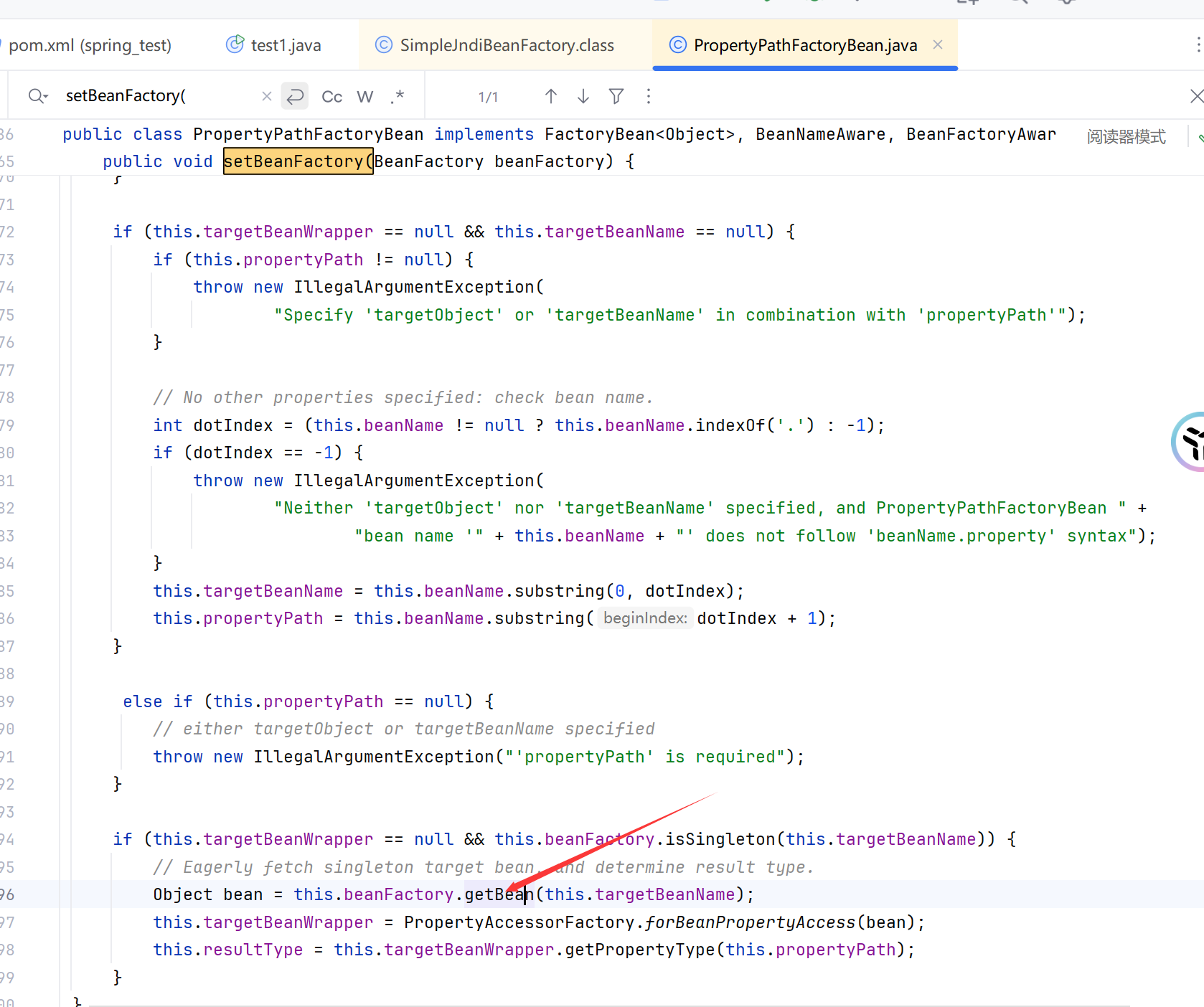The image size is (1204, 1007).
Task: Click the "'propertyPath' is required" string
Action: pyautogui.click(x=646, y=757)
